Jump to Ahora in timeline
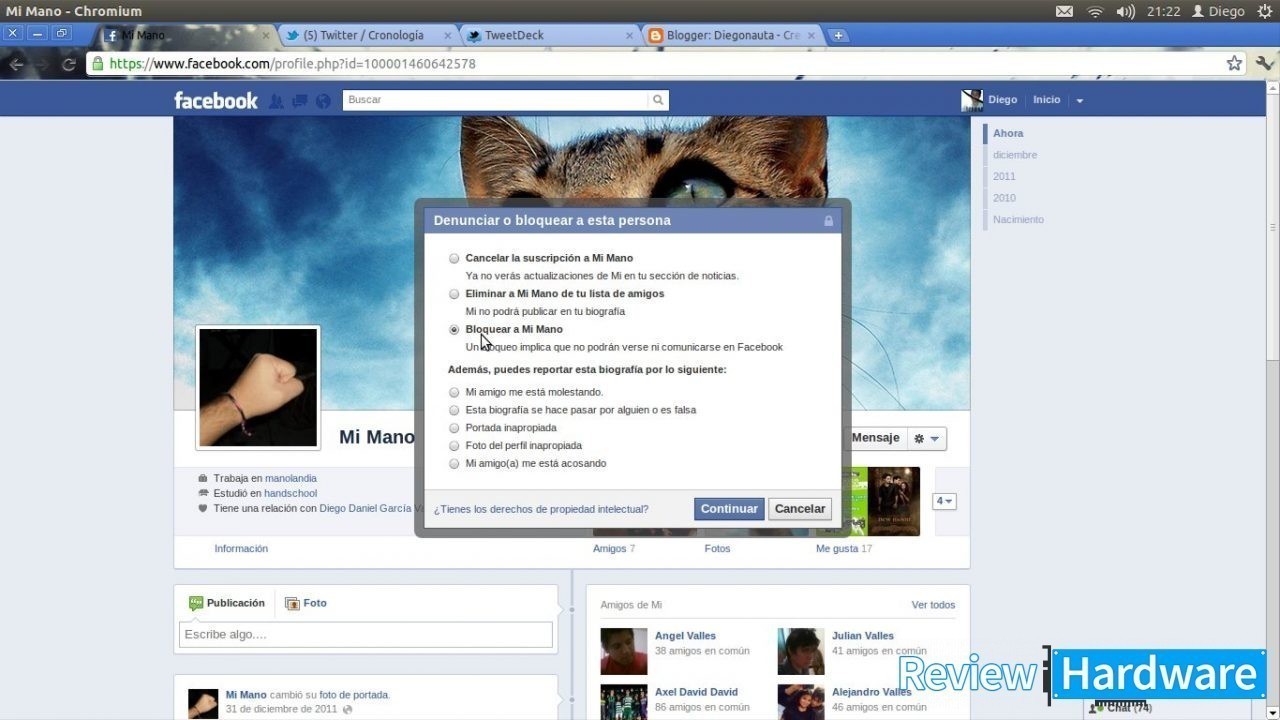 1008,133
